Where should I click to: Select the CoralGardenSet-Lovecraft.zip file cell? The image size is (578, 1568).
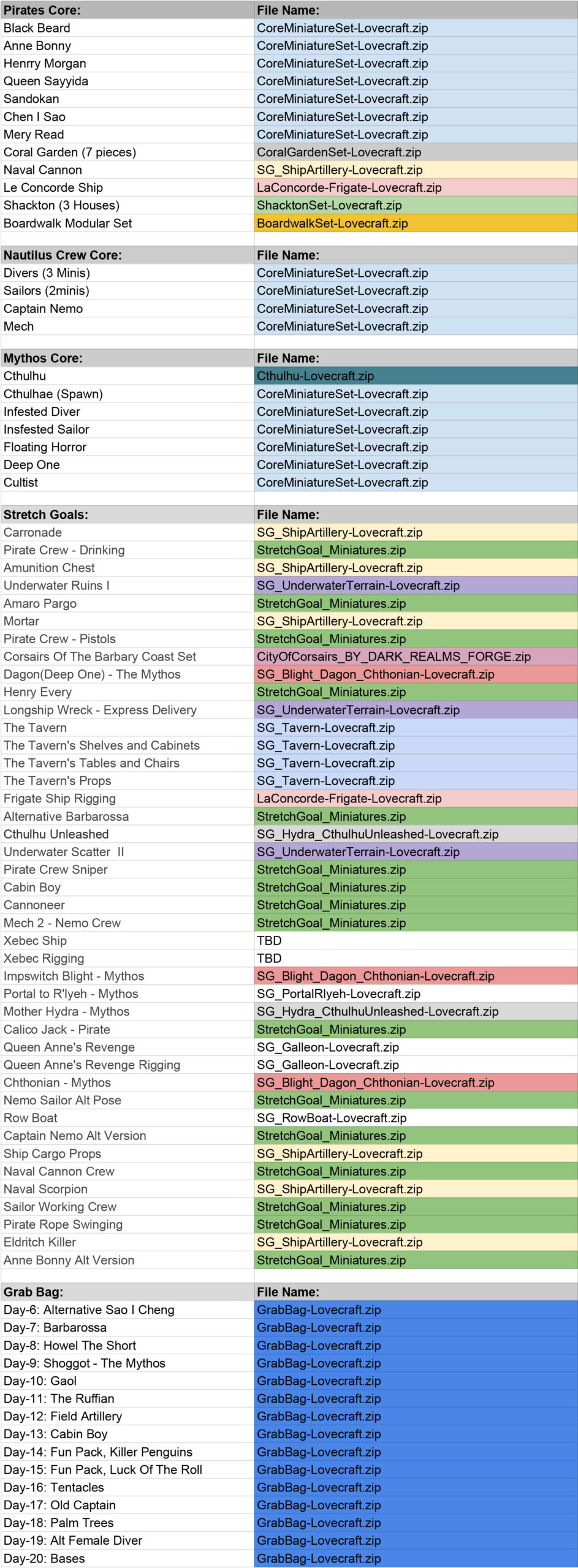coord(416,153)
